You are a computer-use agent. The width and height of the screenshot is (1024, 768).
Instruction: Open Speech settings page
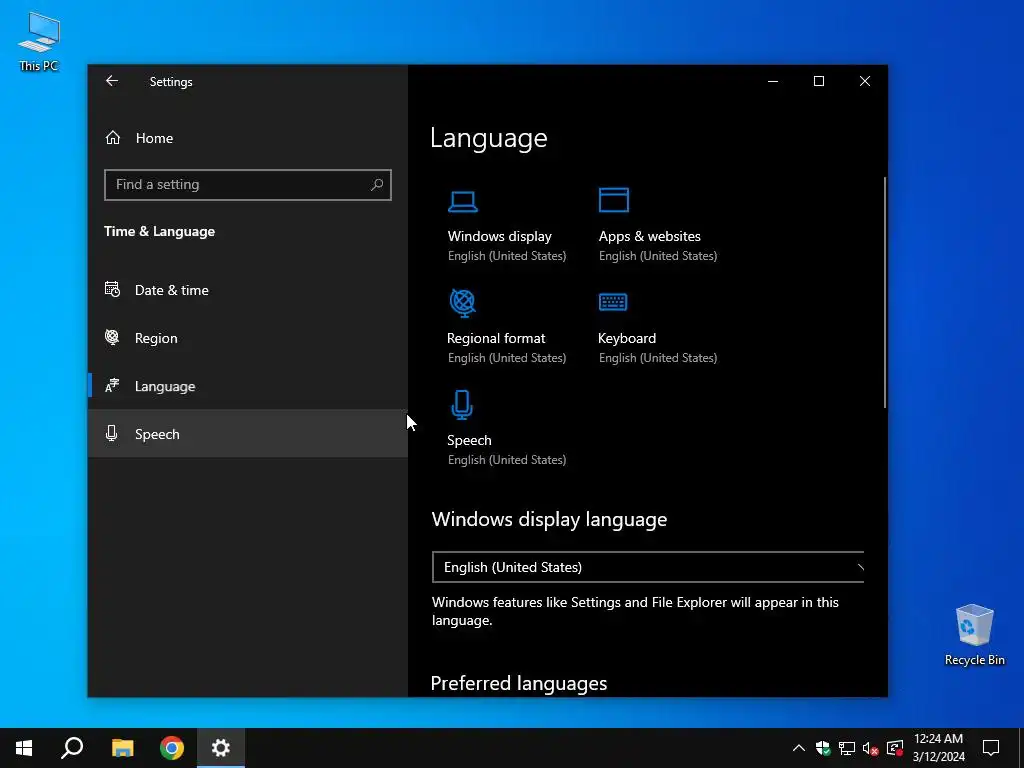(248, 434)
